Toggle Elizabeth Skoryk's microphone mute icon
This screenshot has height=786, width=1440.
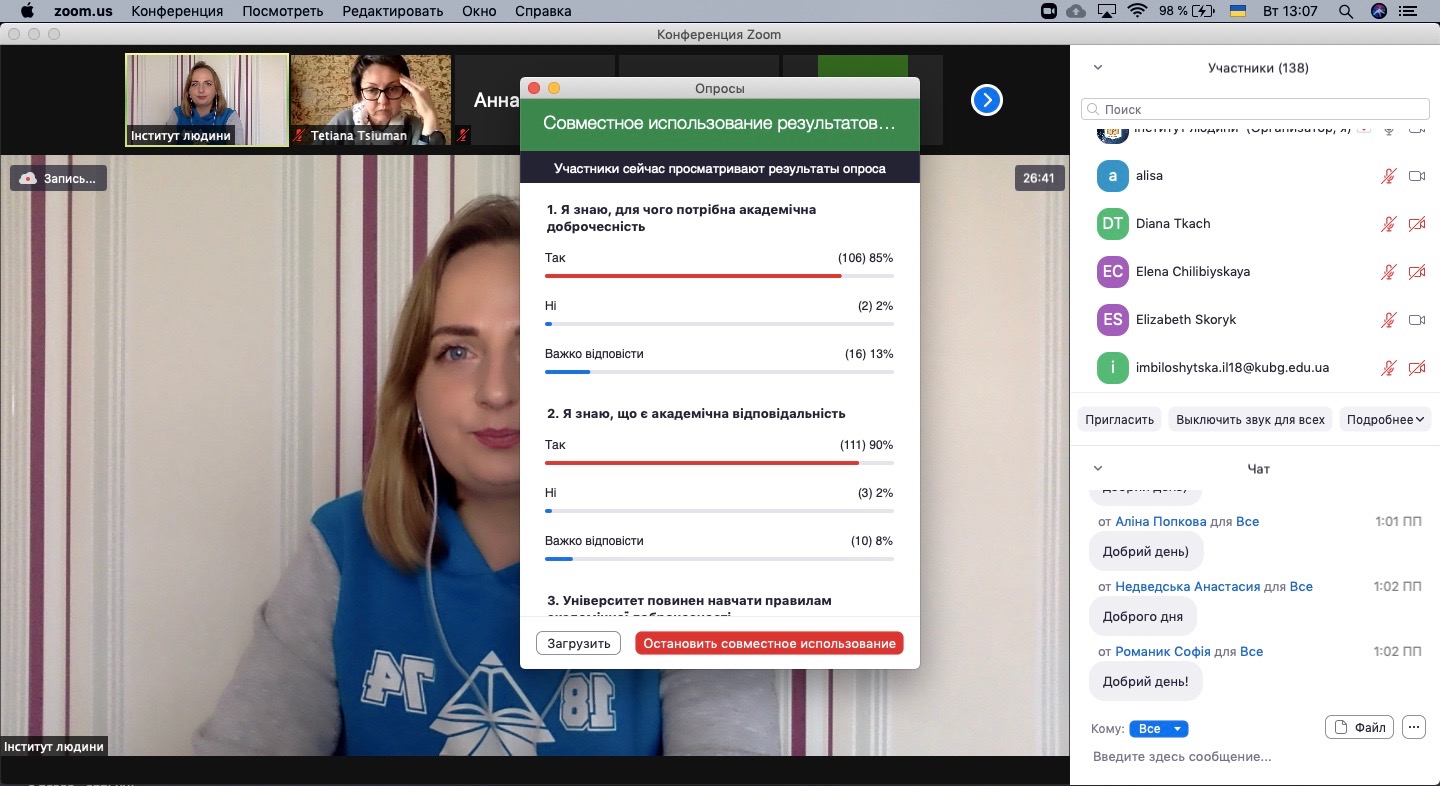(x=1388, y=320)
